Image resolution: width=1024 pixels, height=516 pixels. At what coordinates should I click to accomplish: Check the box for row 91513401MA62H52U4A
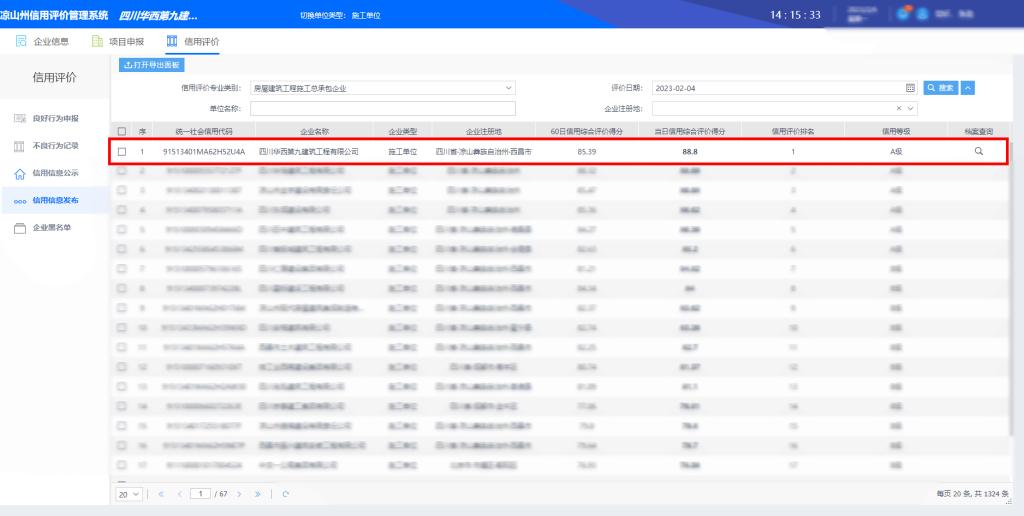[121, 152]
